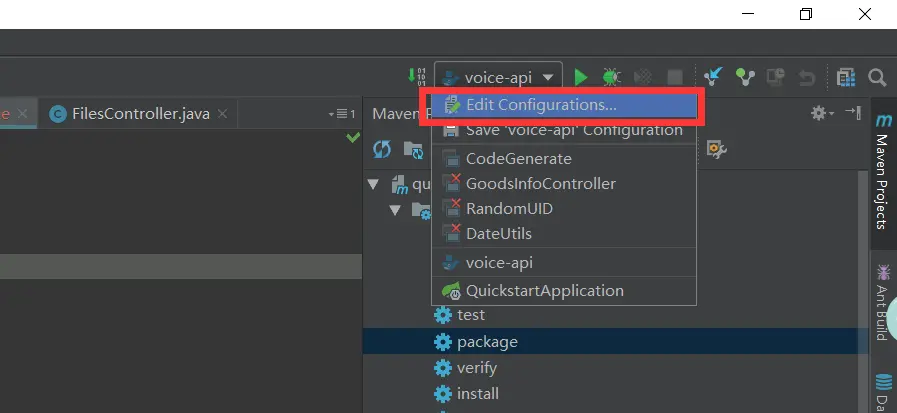Select Save 'voice-api' Configuration entry

(x=563, y=130)
